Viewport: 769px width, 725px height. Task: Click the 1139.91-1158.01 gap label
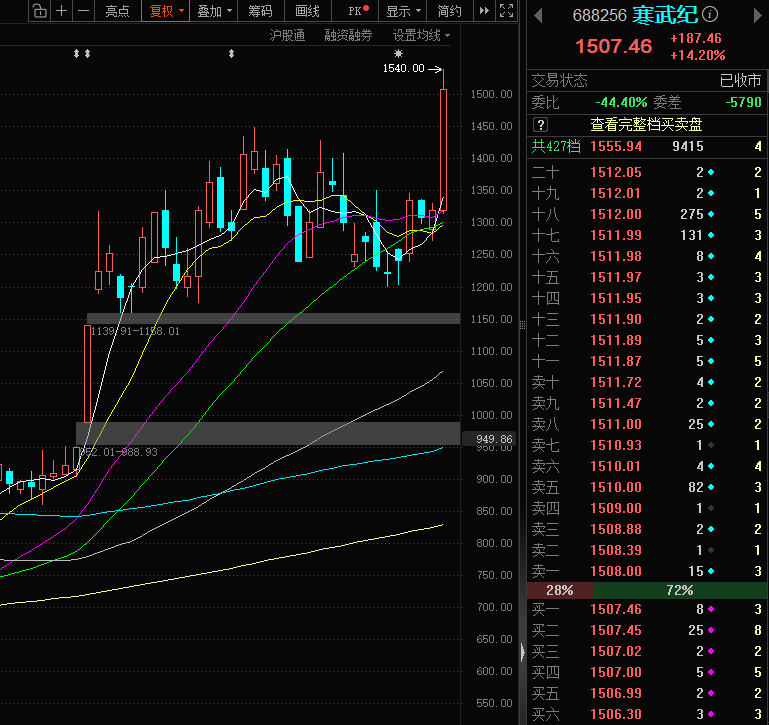[x=135, y=331]
